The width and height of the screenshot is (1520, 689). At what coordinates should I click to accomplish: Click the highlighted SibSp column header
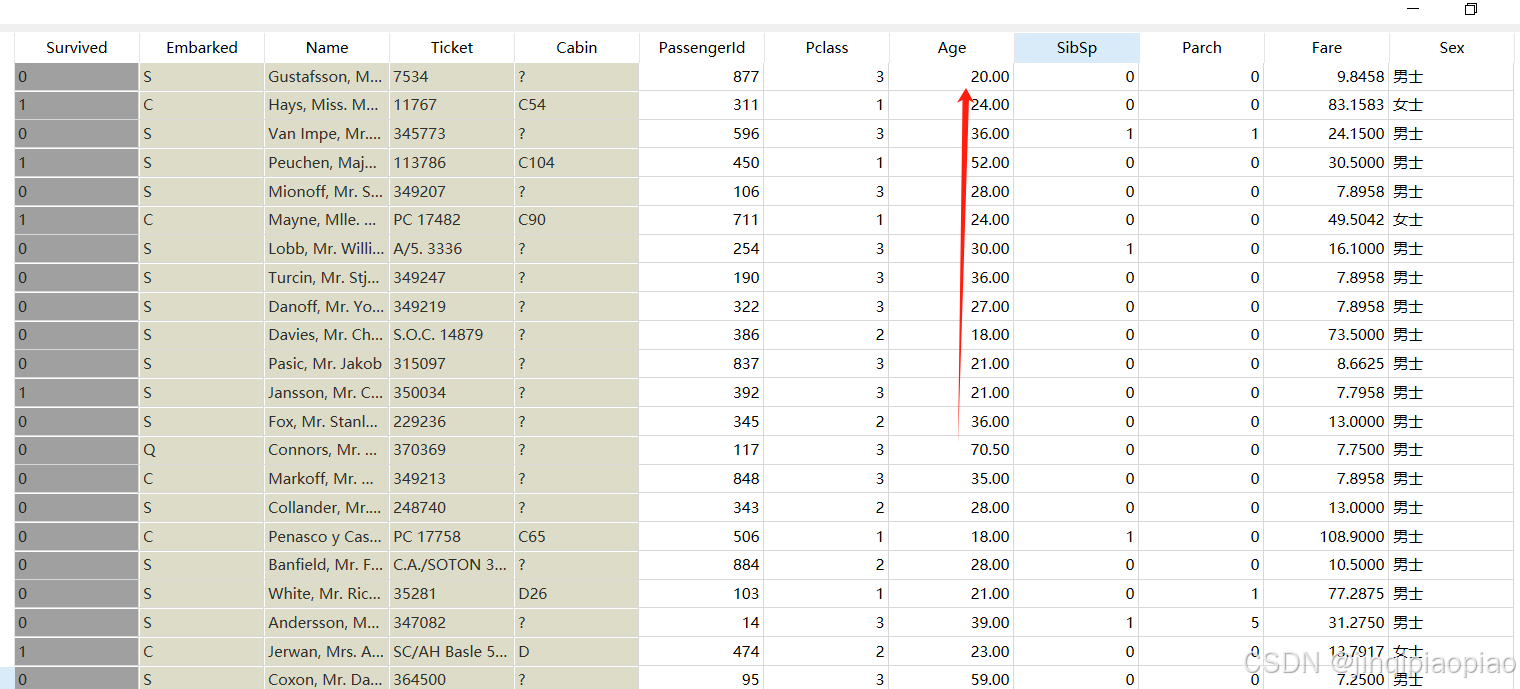point(1077,47)
